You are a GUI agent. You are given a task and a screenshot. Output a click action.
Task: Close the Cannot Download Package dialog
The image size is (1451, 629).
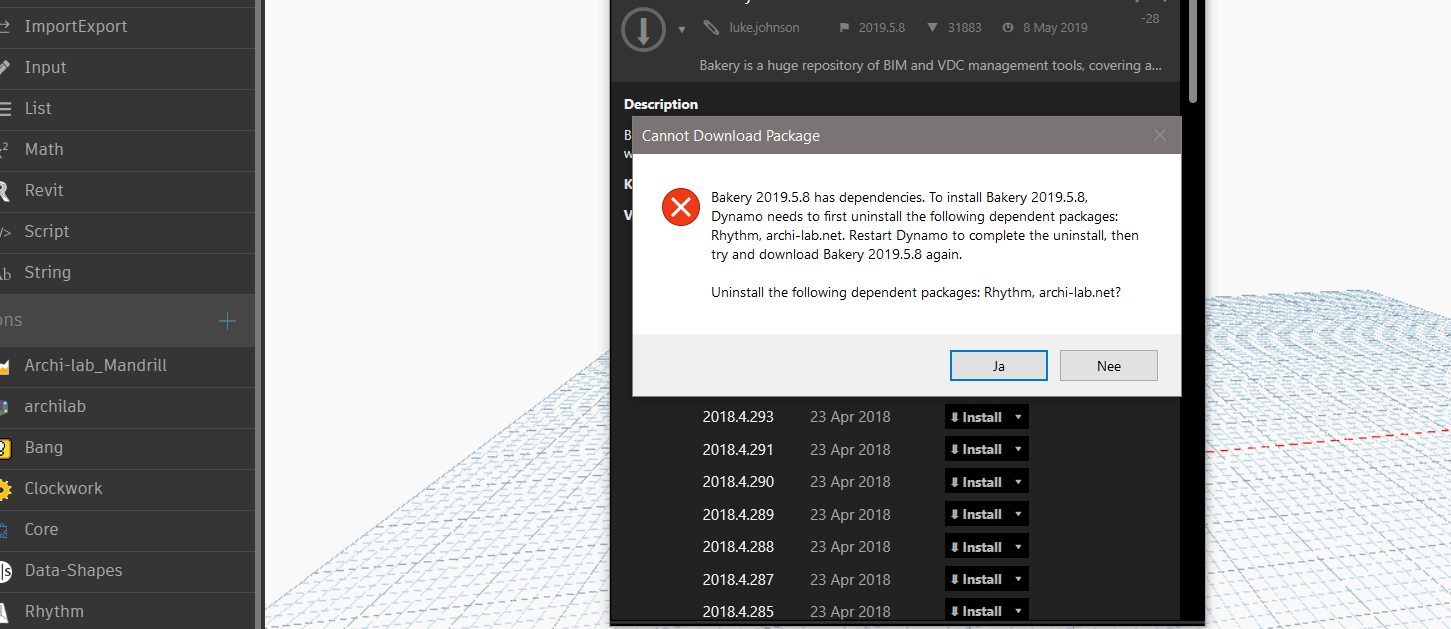click(x=1160, y=135)
